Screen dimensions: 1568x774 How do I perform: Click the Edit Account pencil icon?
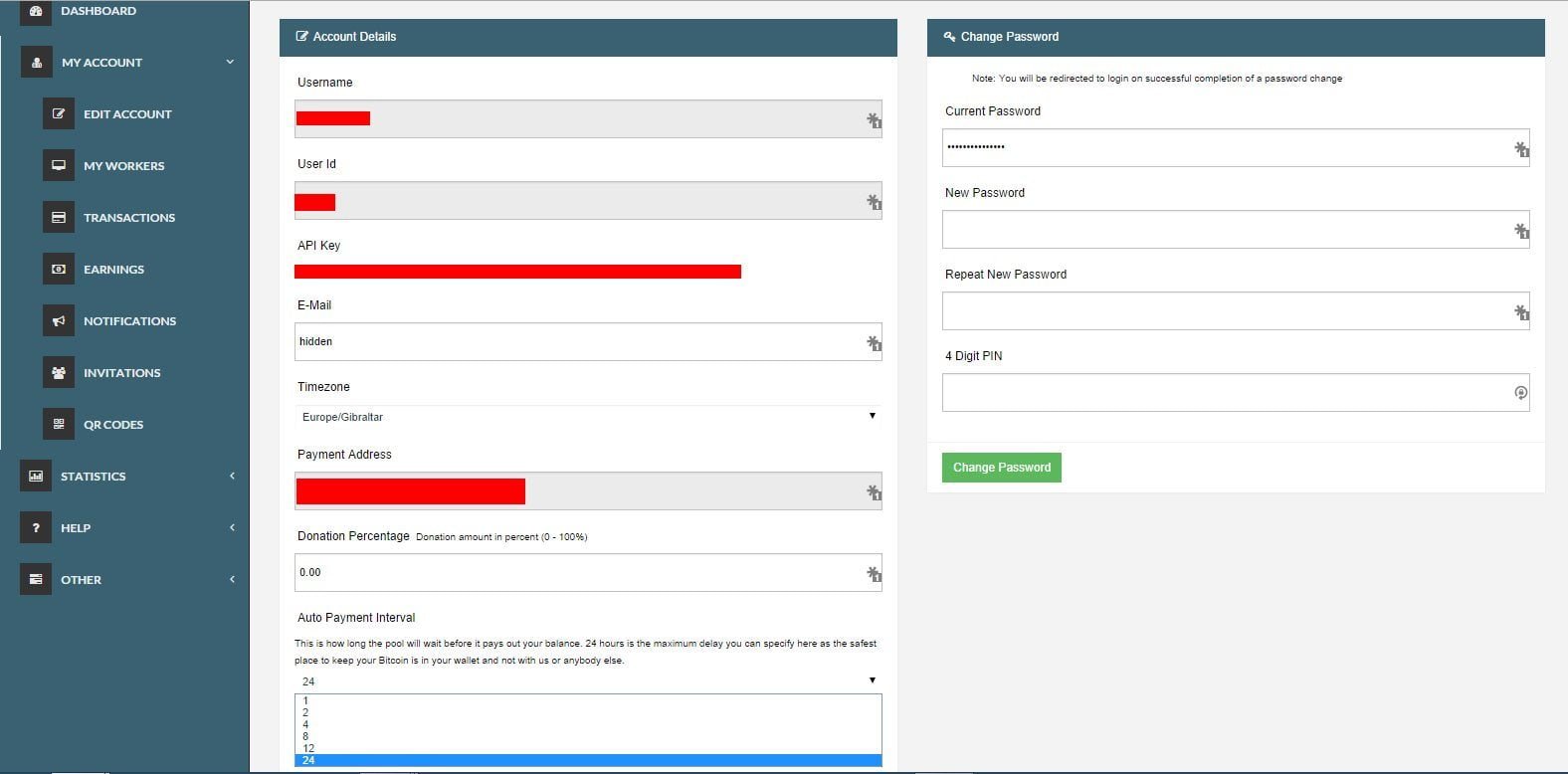point(59,113)
